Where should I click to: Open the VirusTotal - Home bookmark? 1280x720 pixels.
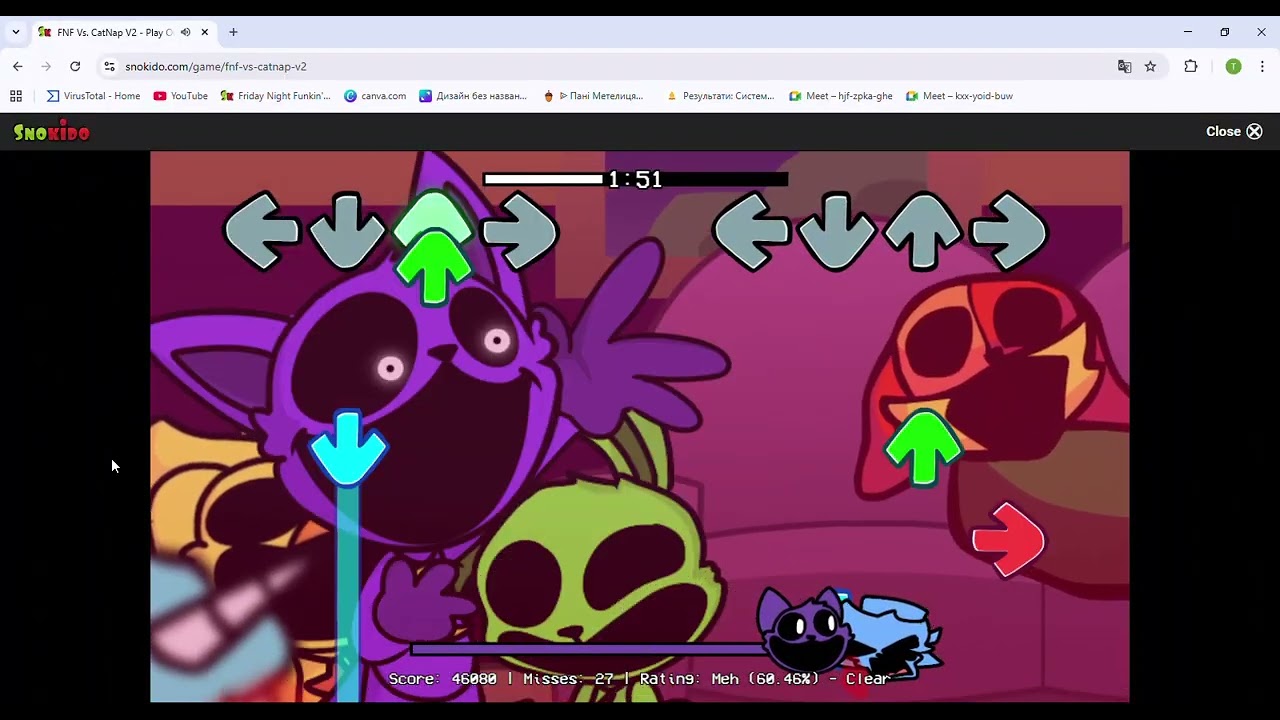93,96
